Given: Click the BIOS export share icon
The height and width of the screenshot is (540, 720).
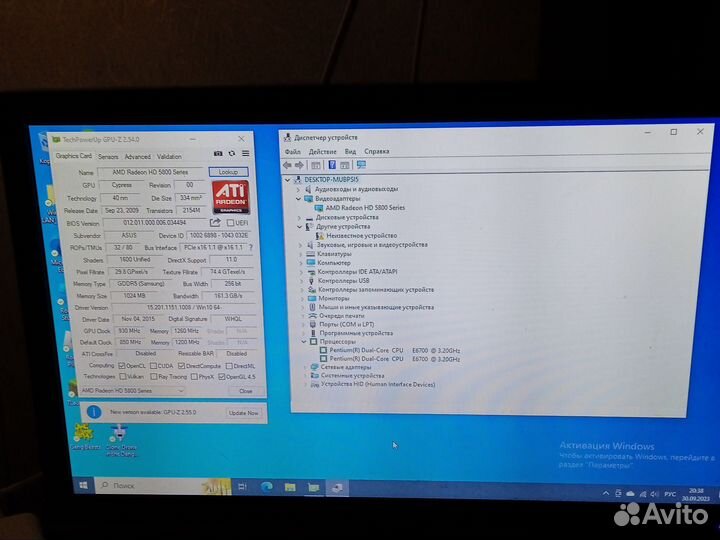Looking at the screenshot, I should 215,223.
